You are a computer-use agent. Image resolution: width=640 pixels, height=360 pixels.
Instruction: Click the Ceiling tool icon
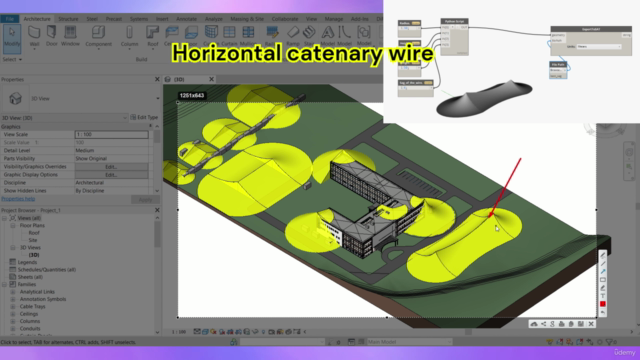pyautogui.click(x=172, y=33)
